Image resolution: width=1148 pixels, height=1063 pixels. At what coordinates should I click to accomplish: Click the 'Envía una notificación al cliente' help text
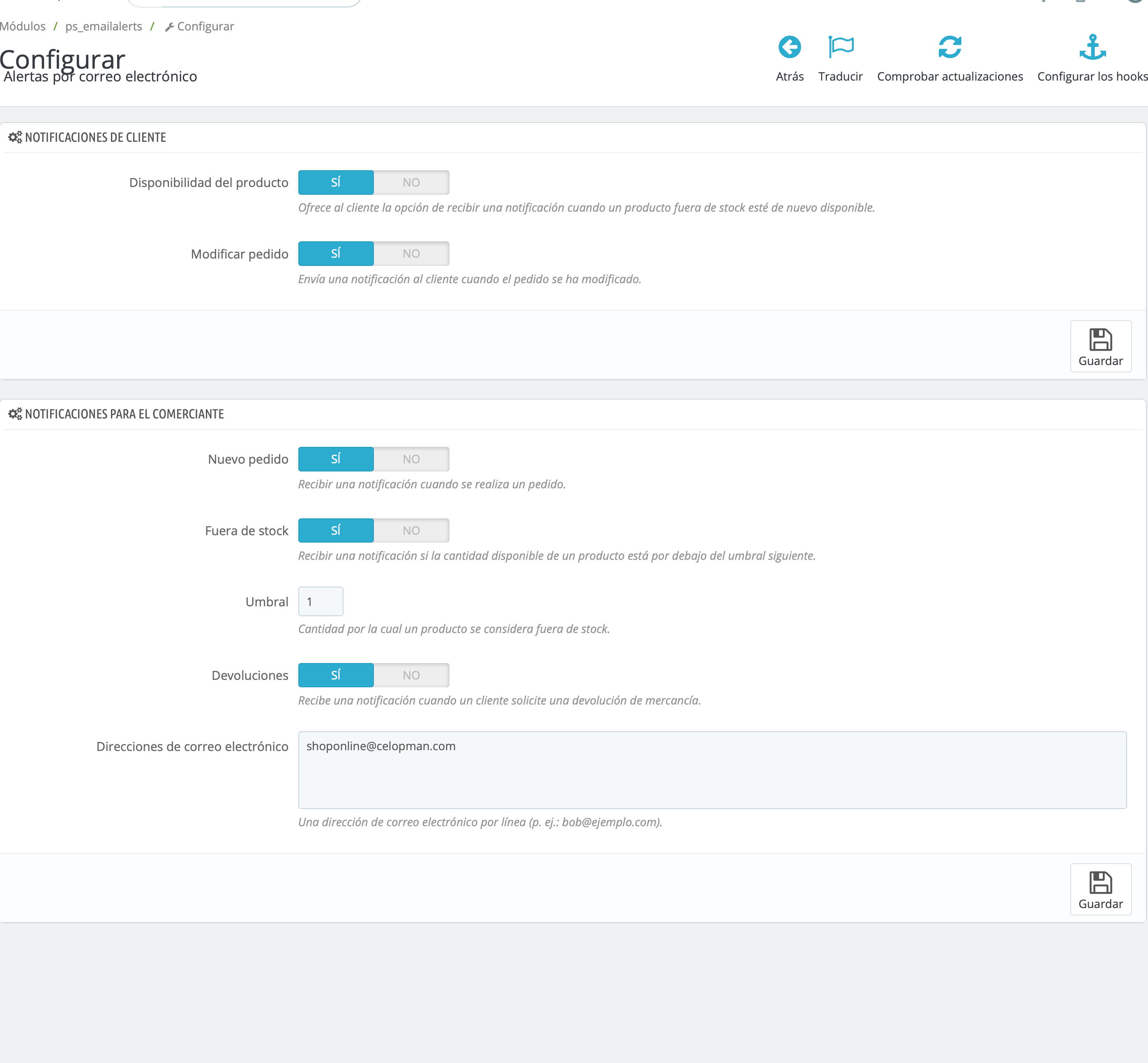point(470,279)
